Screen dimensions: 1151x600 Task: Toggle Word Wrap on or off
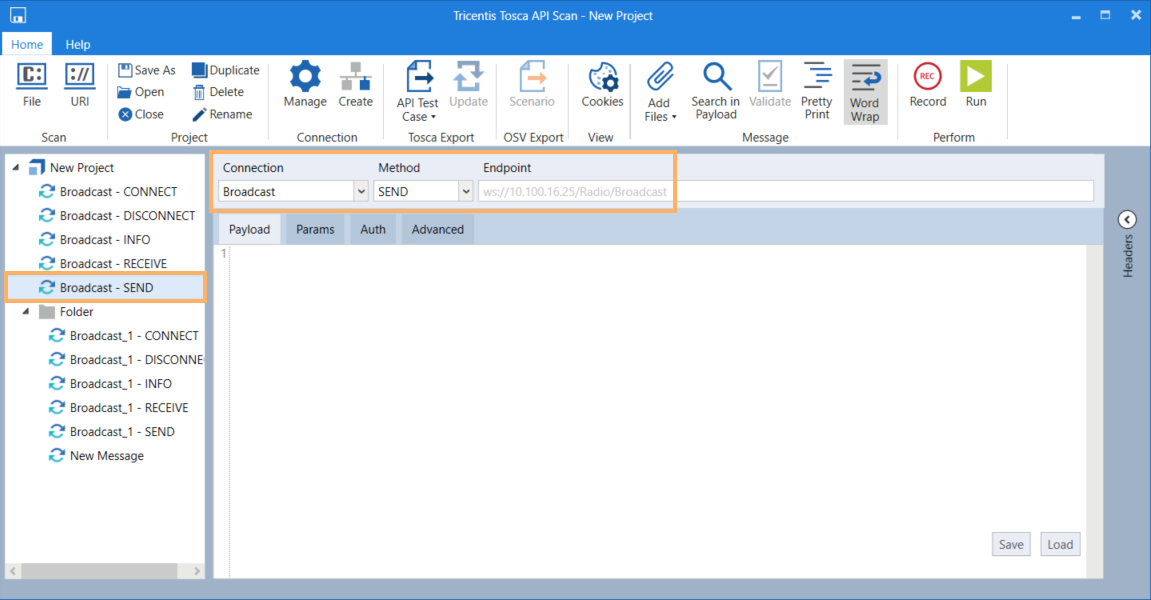[864, 90]
